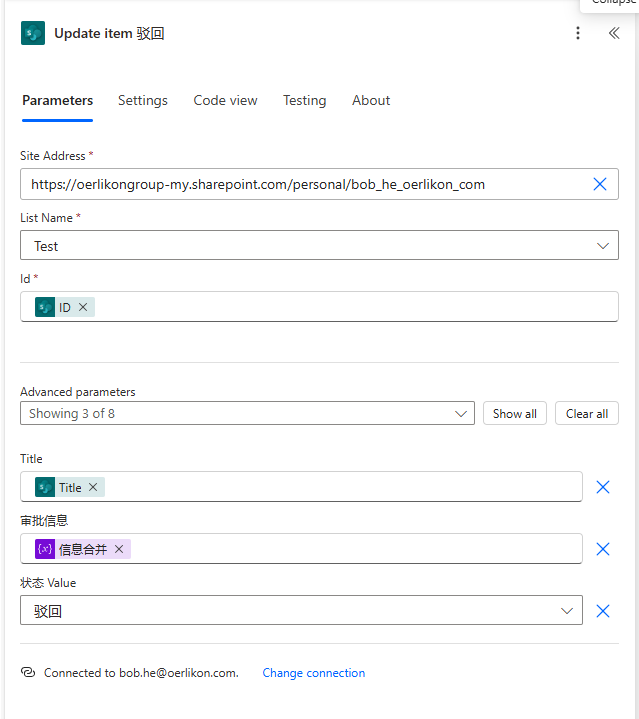Open the Code view tab

(x=225, y=100)
